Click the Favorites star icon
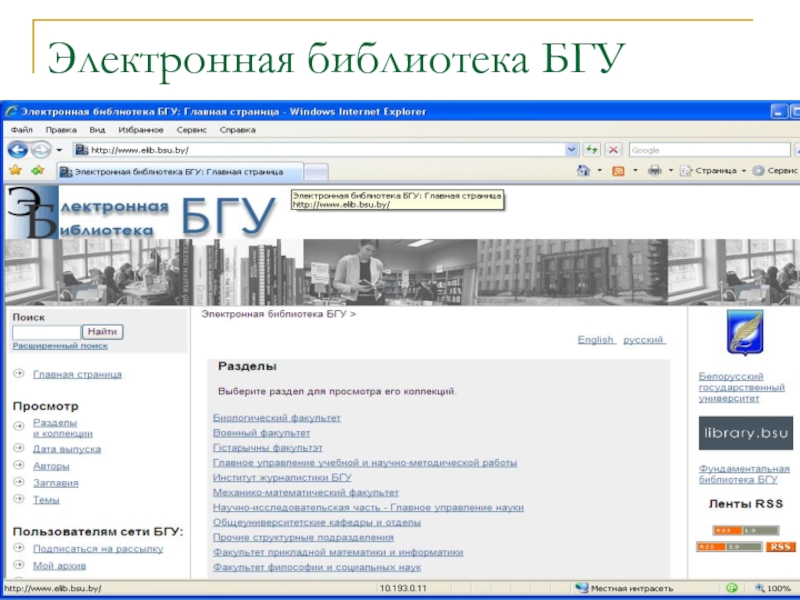This screenshot has height=600, width=800. 15,170
